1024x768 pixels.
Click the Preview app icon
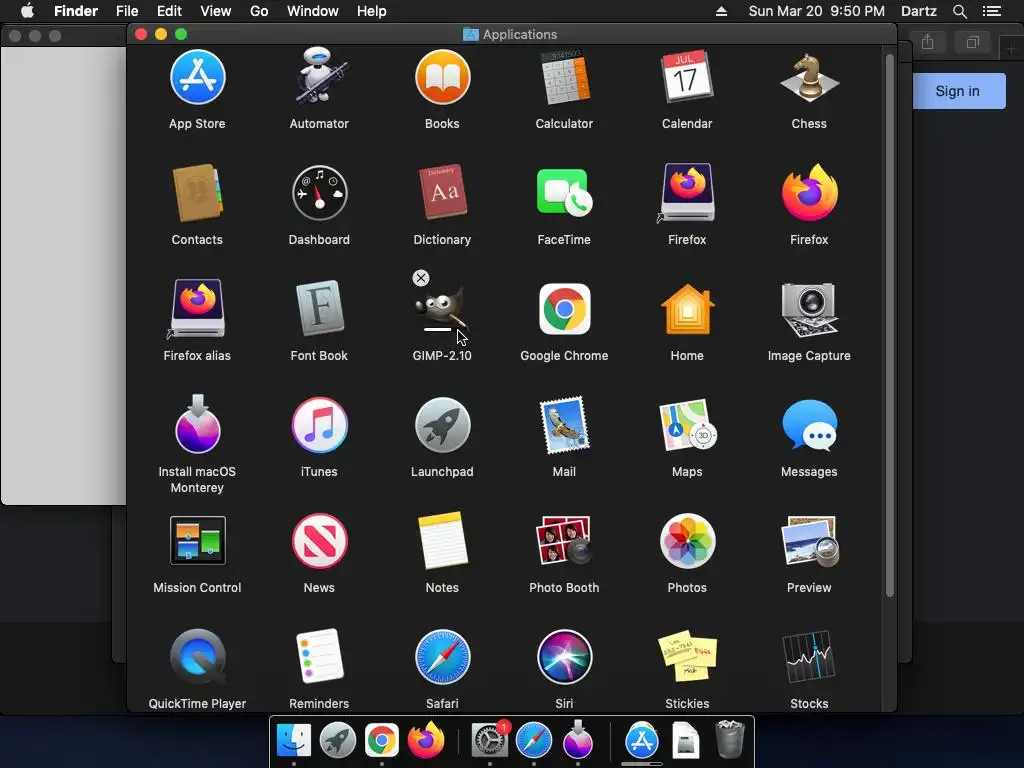[x=809, y=540]
